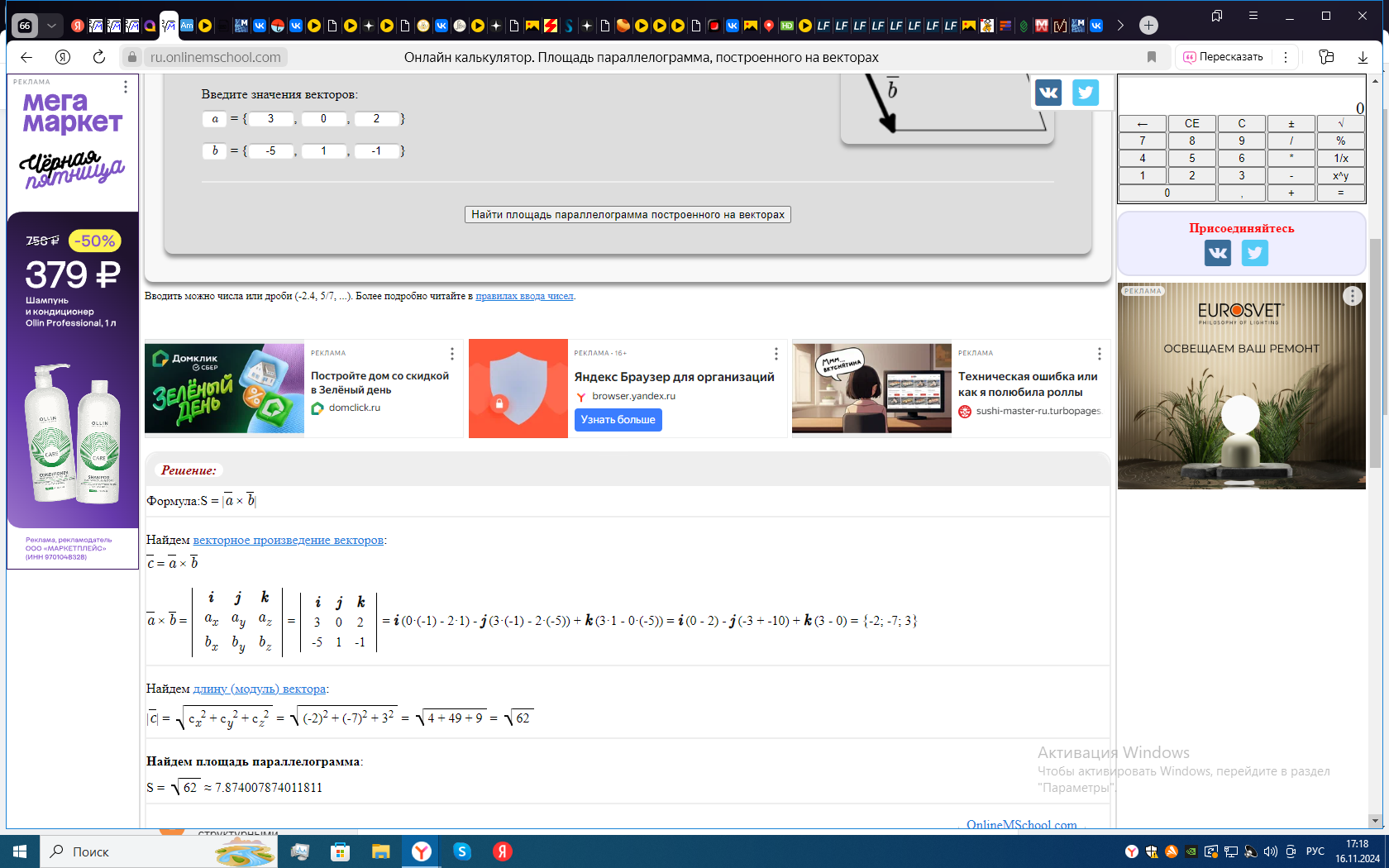
Task: Open векторное произведение векторов link
Action: pyautogui.click(x=288, y=540)
